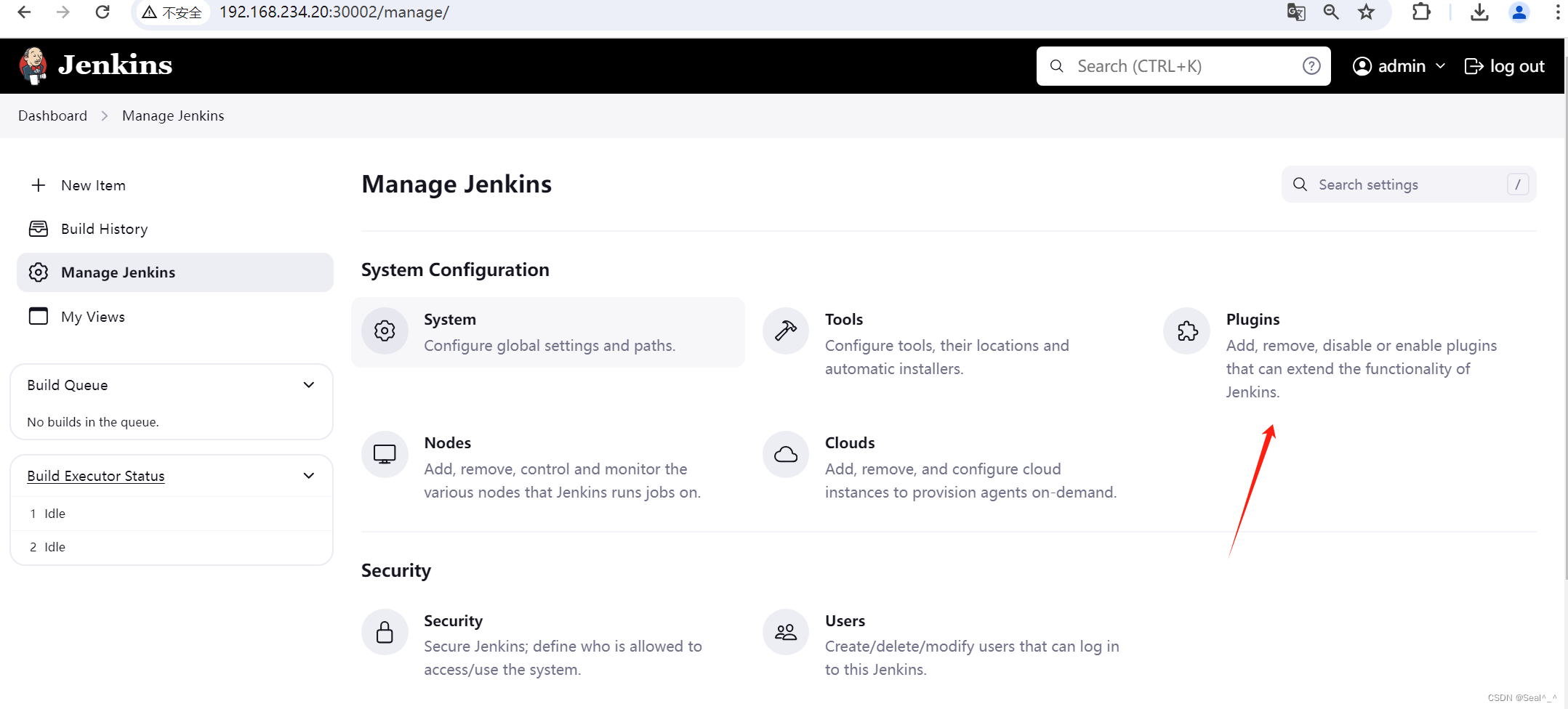This screenshot has height=709, width=1568.
Task: Click executor row "1 Idle"
Action: tap(172, 514)
